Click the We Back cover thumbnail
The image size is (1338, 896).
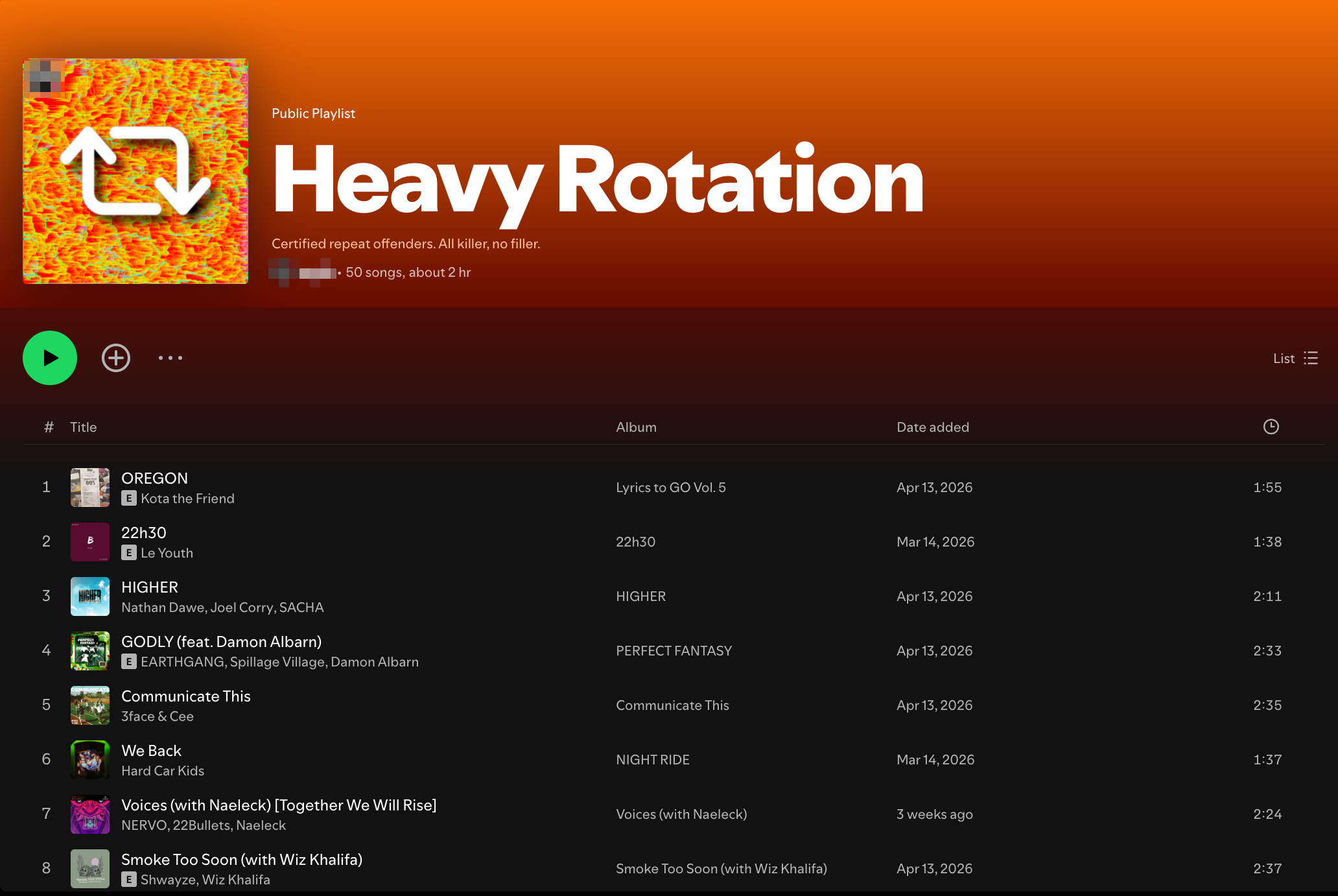90,760
